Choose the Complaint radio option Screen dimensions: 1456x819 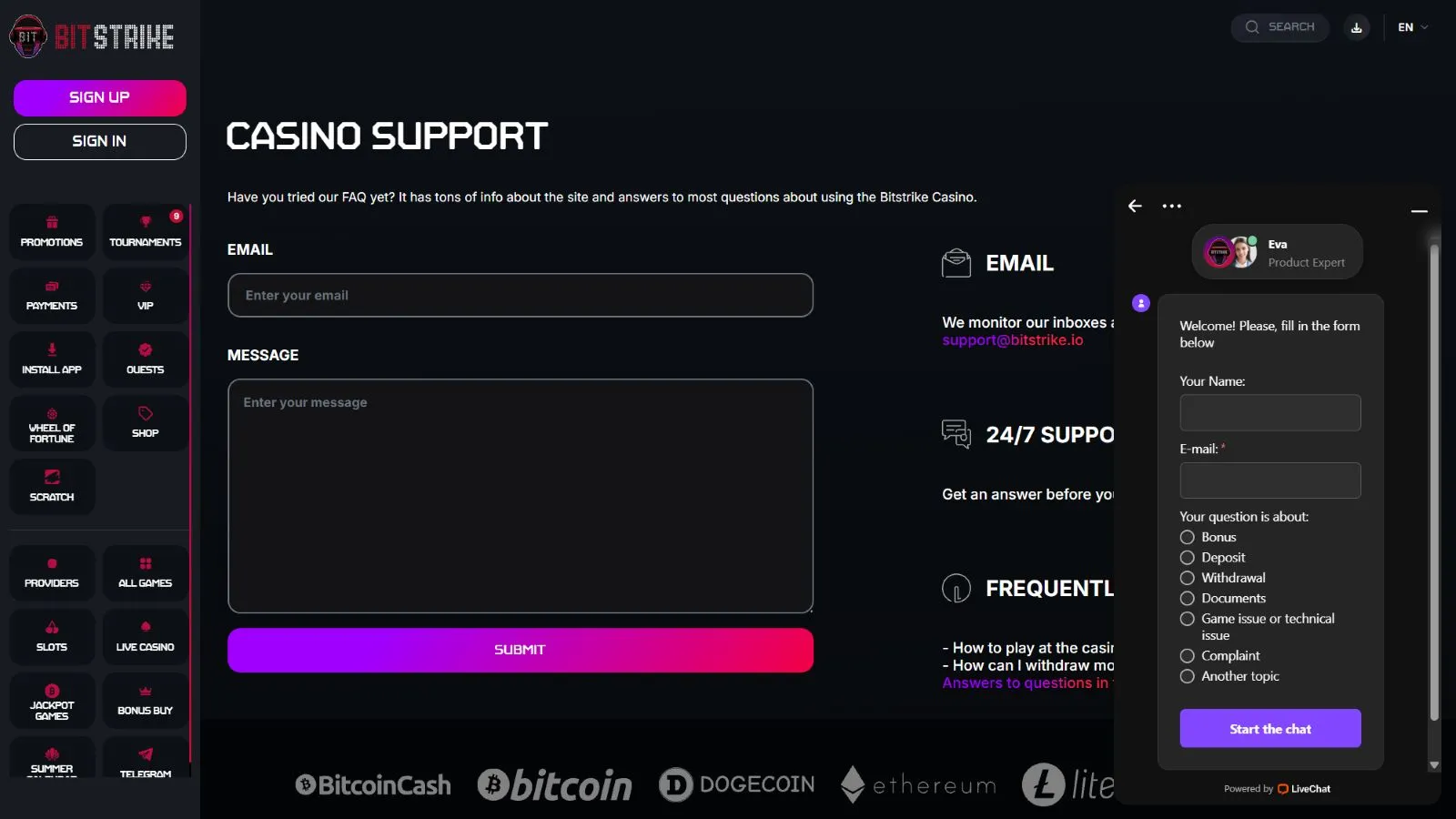(x=1188, y=656)
